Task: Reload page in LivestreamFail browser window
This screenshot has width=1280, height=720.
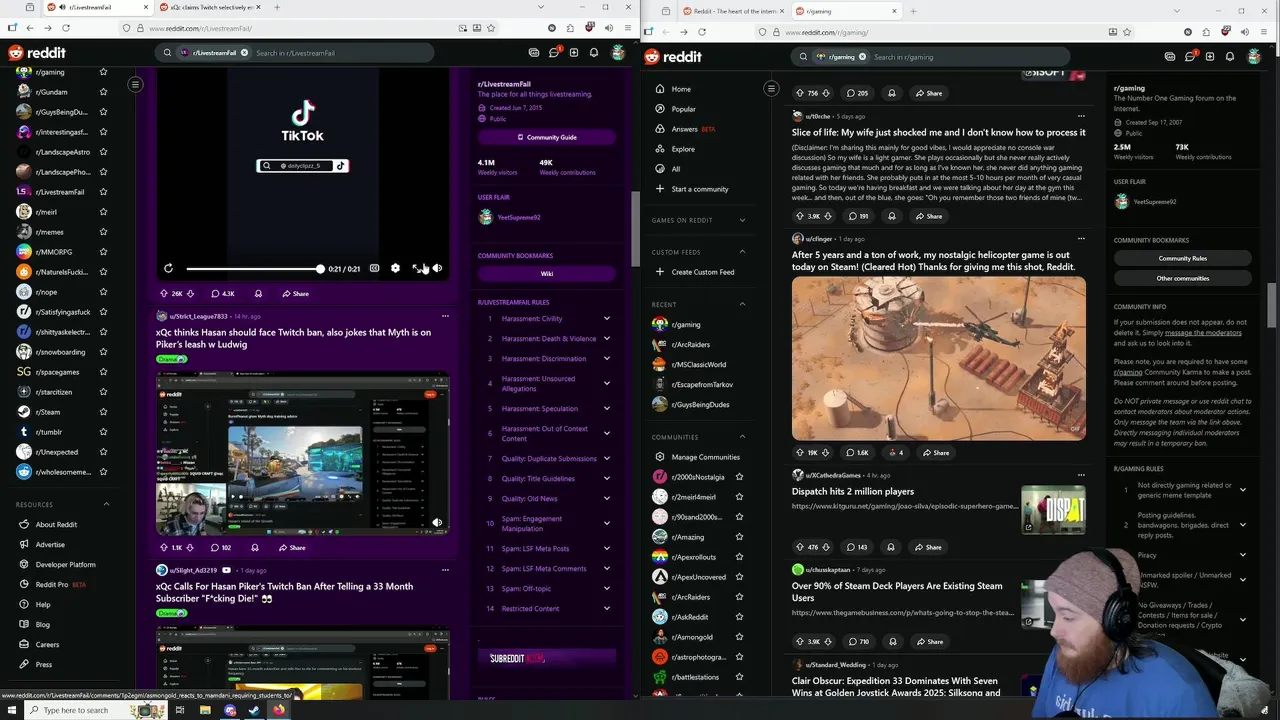Action: coord(66,28)
